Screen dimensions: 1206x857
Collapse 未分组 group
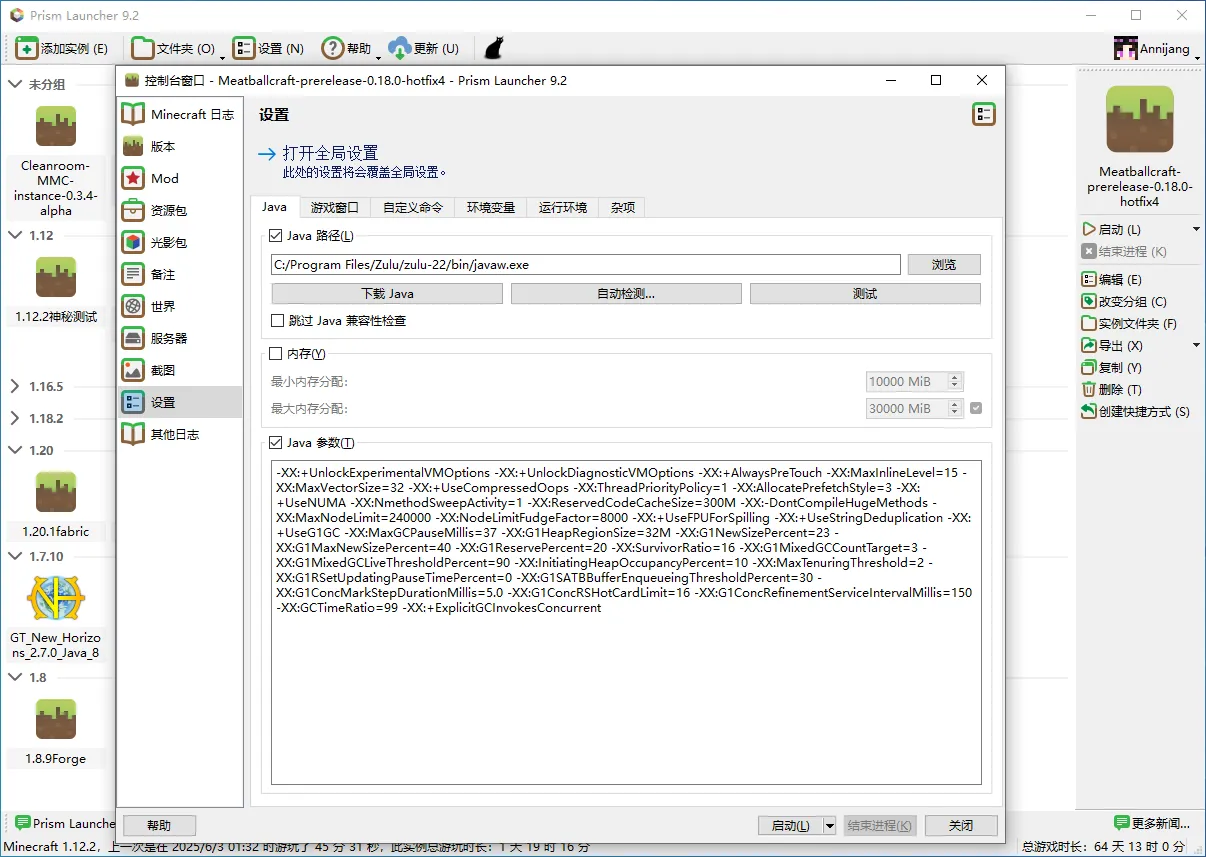tap(15, 85)
